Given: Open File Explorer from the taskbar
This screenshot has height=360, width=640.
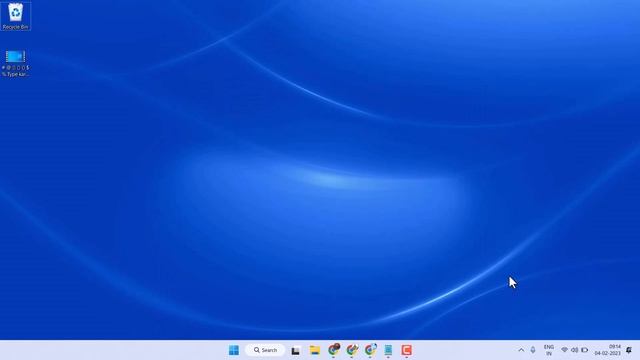Looking at the screenshot, I should (x=315, y=350).
